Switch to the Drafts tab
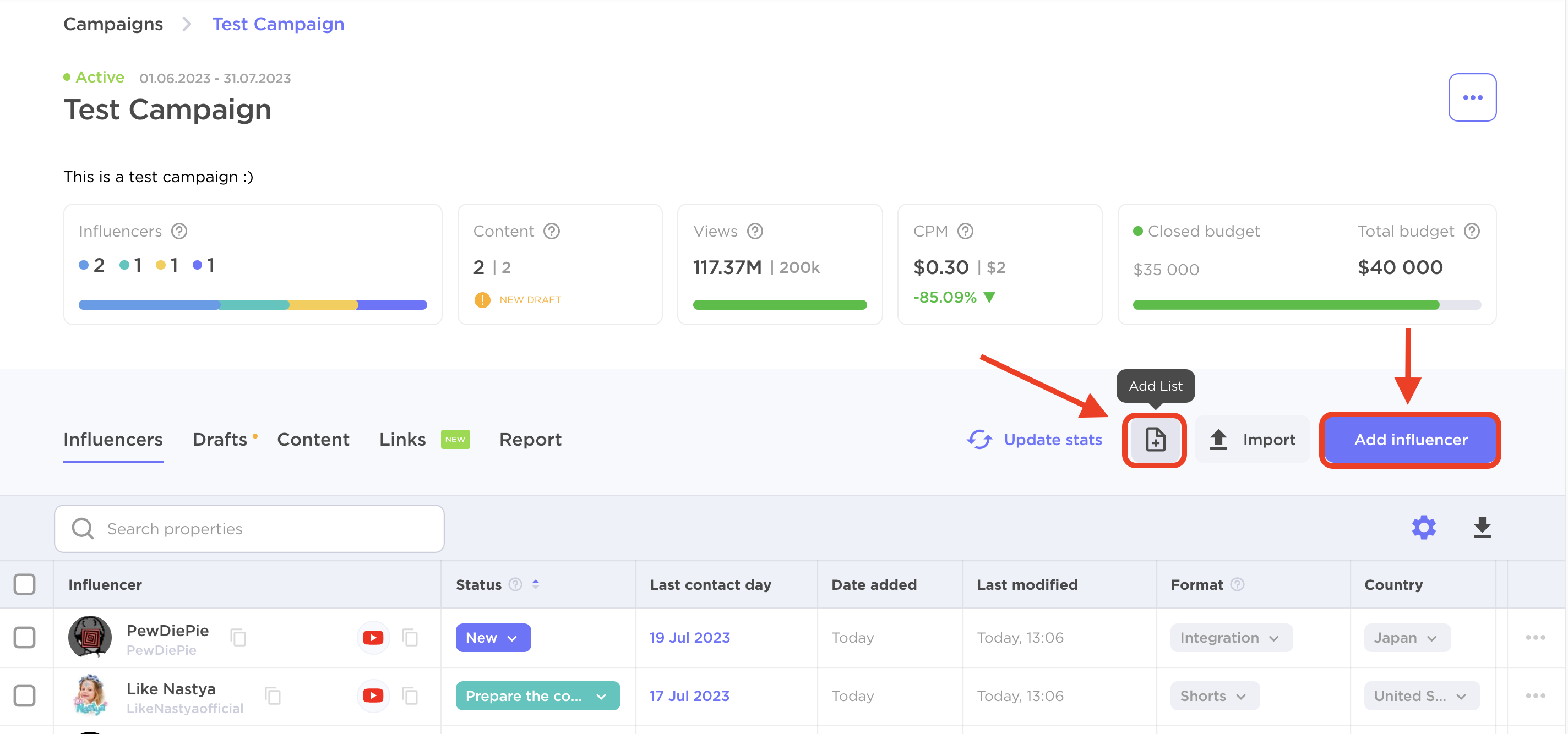 tap(221, 439)
